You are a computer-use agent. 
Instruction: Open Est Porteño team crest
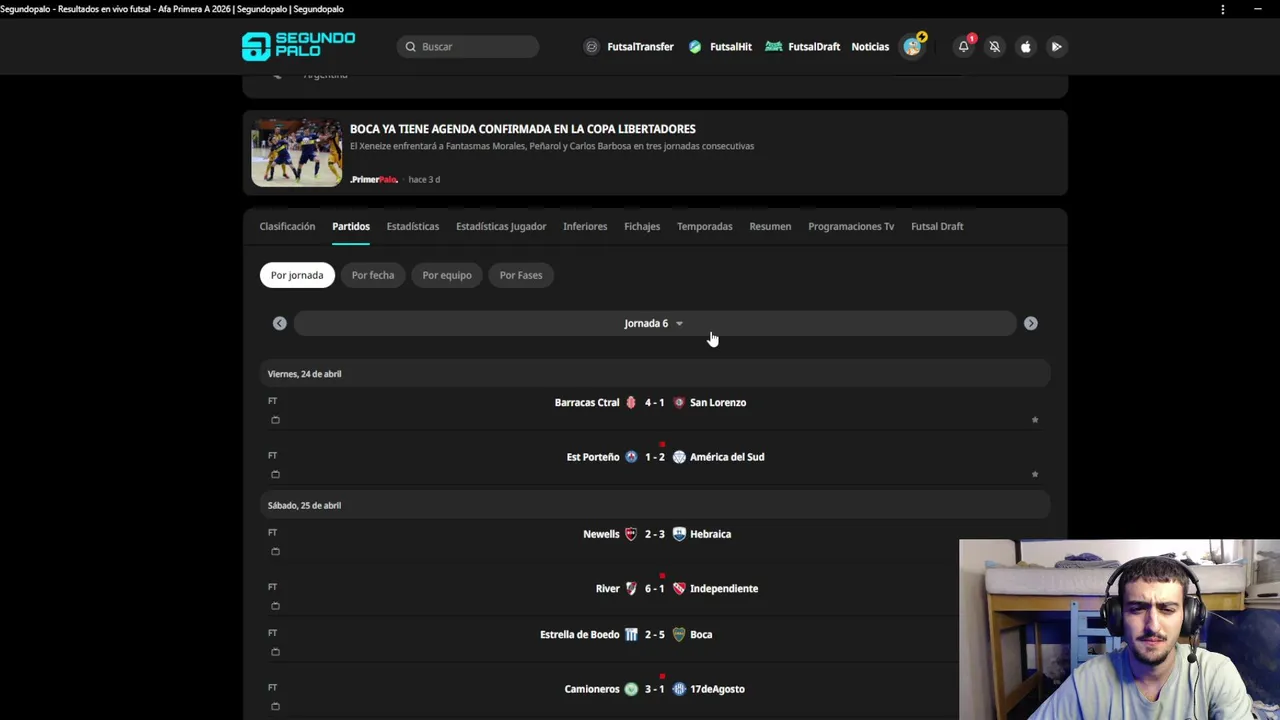point(631,457)
